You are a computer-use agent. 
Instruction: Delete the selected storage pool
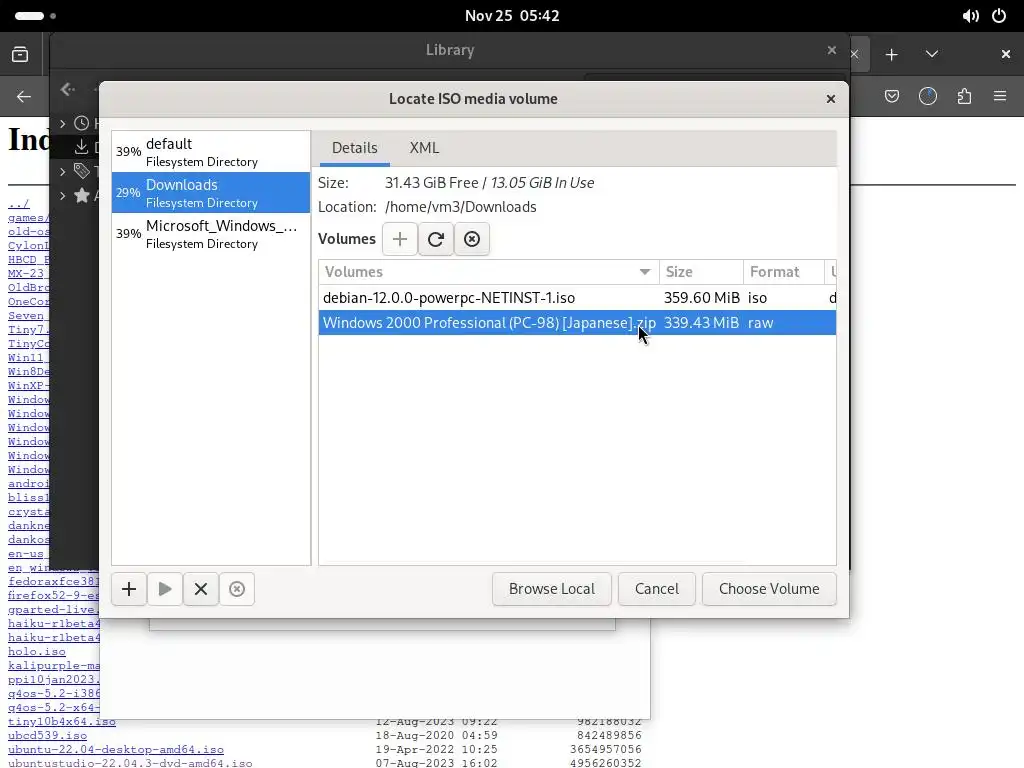pyautogui.click(x=236, y=589)
